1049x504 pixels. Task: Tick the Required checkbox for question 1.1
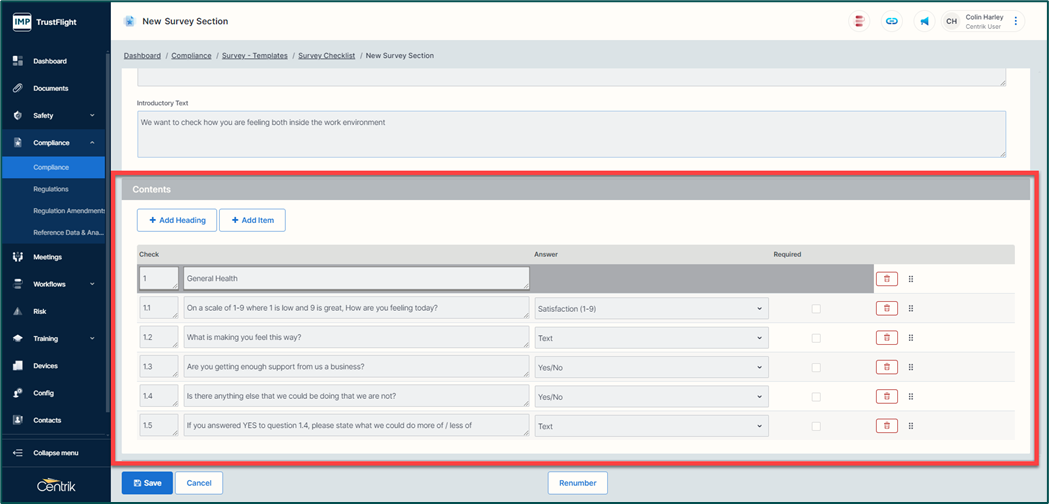click(x=816, y=309)
